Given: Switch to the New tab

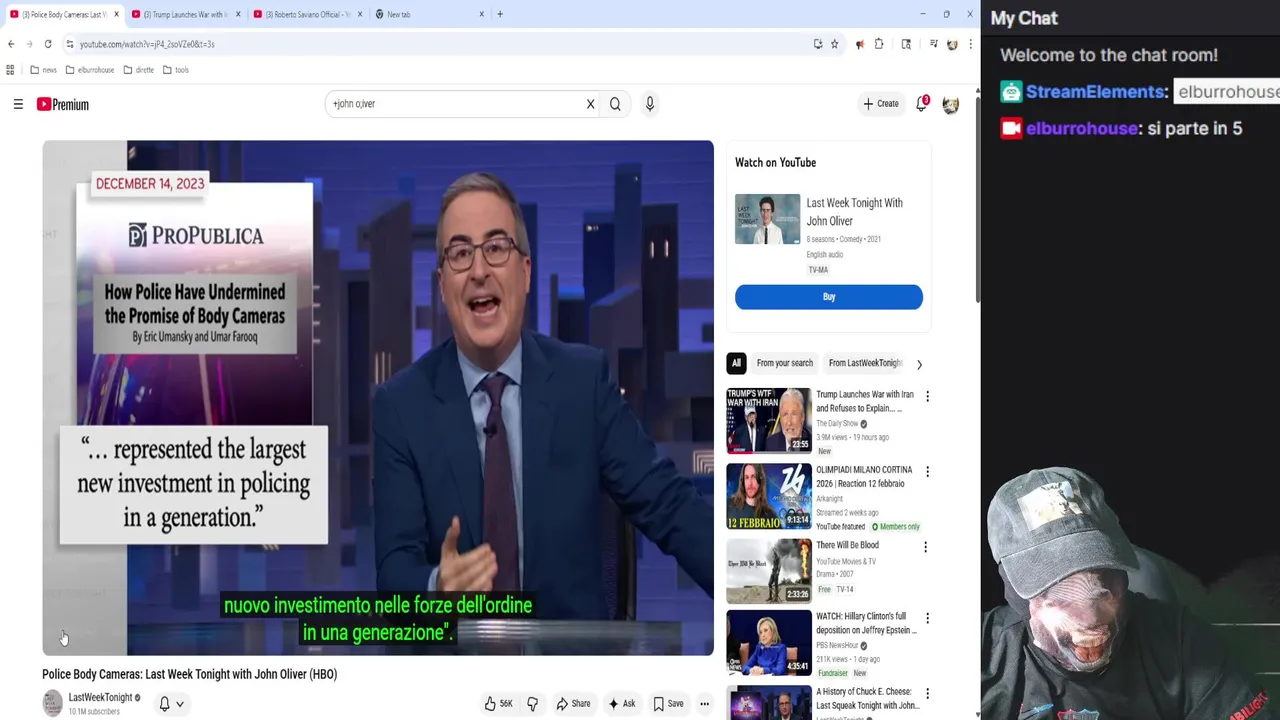Looking at the screenshot, I should 428,14.
